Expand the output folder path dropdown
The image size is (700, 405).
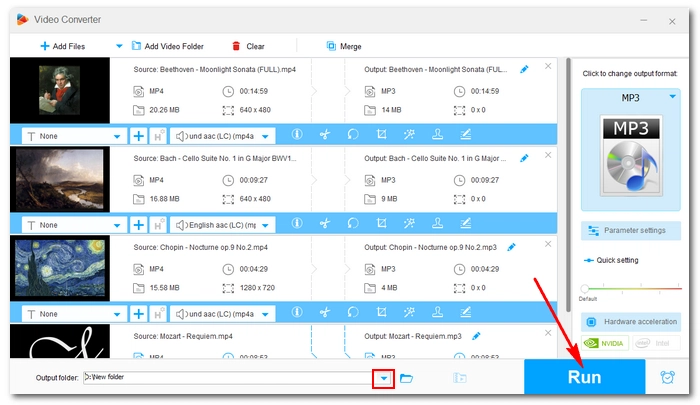pyautogui.click(x=383, y=379)
